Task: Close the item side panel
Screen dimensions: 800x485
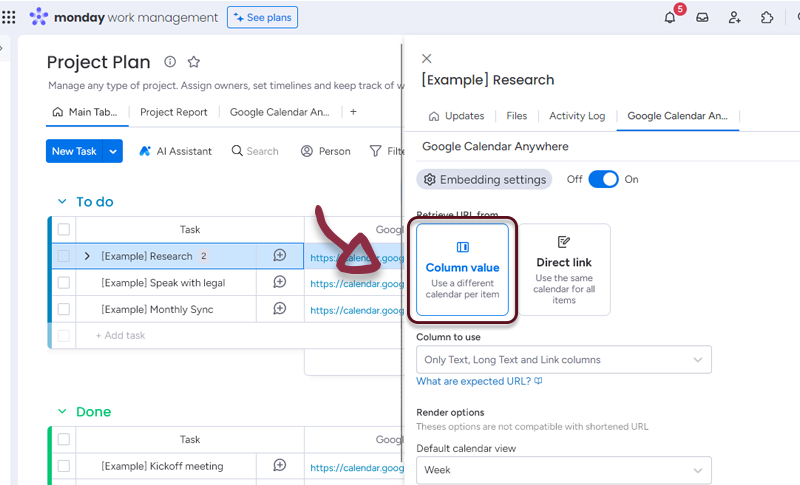Action: point(427,59)
